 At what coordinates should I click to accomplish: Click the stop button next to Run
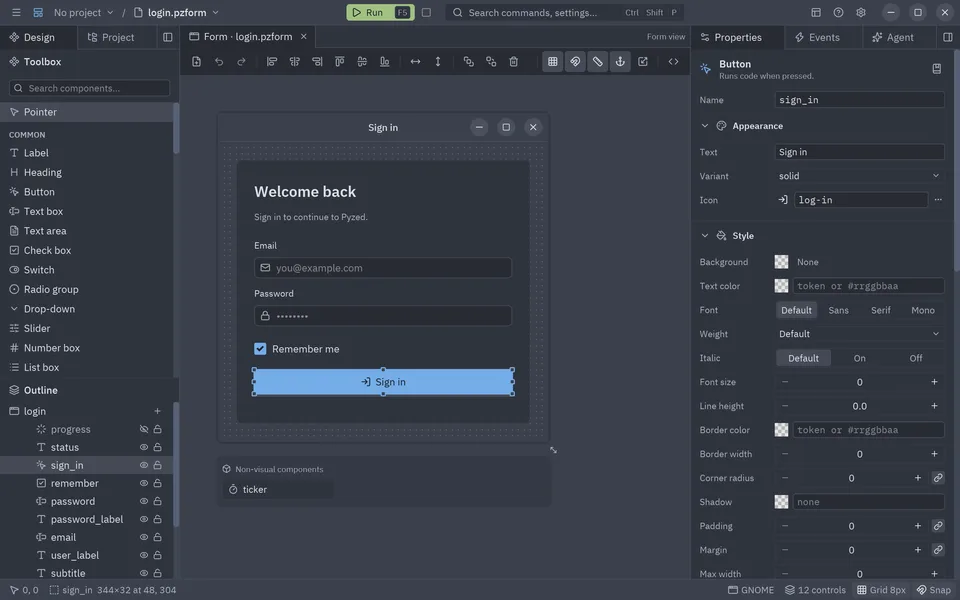click(x=426, y=12)
